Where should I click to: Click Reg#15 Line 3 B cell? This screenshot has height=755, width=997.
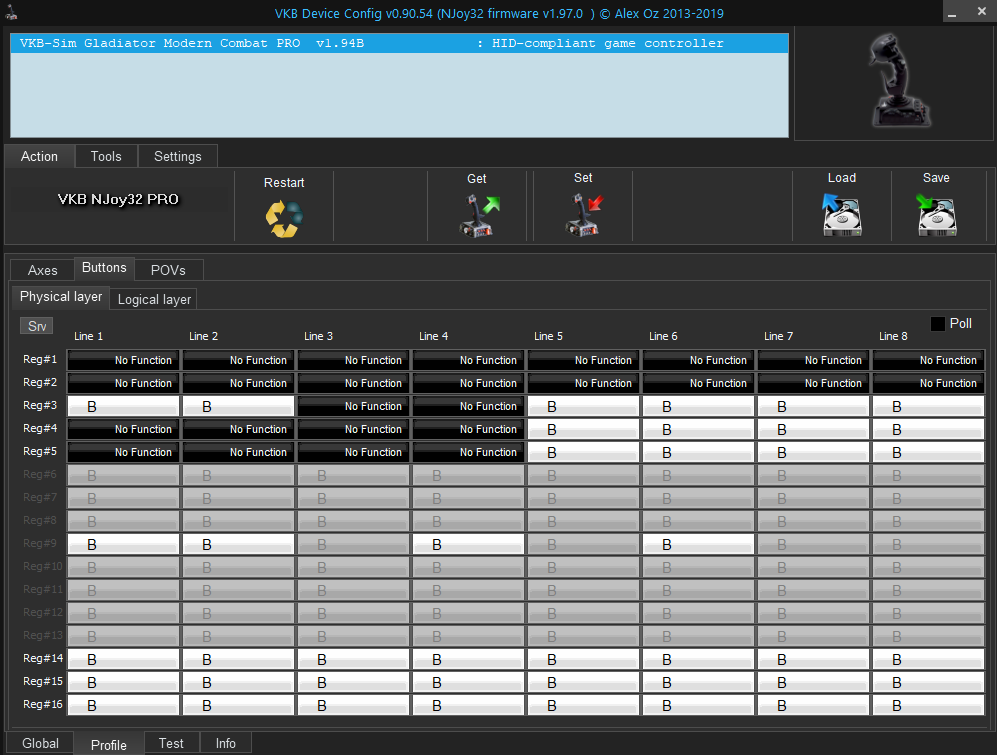(354, 682)
